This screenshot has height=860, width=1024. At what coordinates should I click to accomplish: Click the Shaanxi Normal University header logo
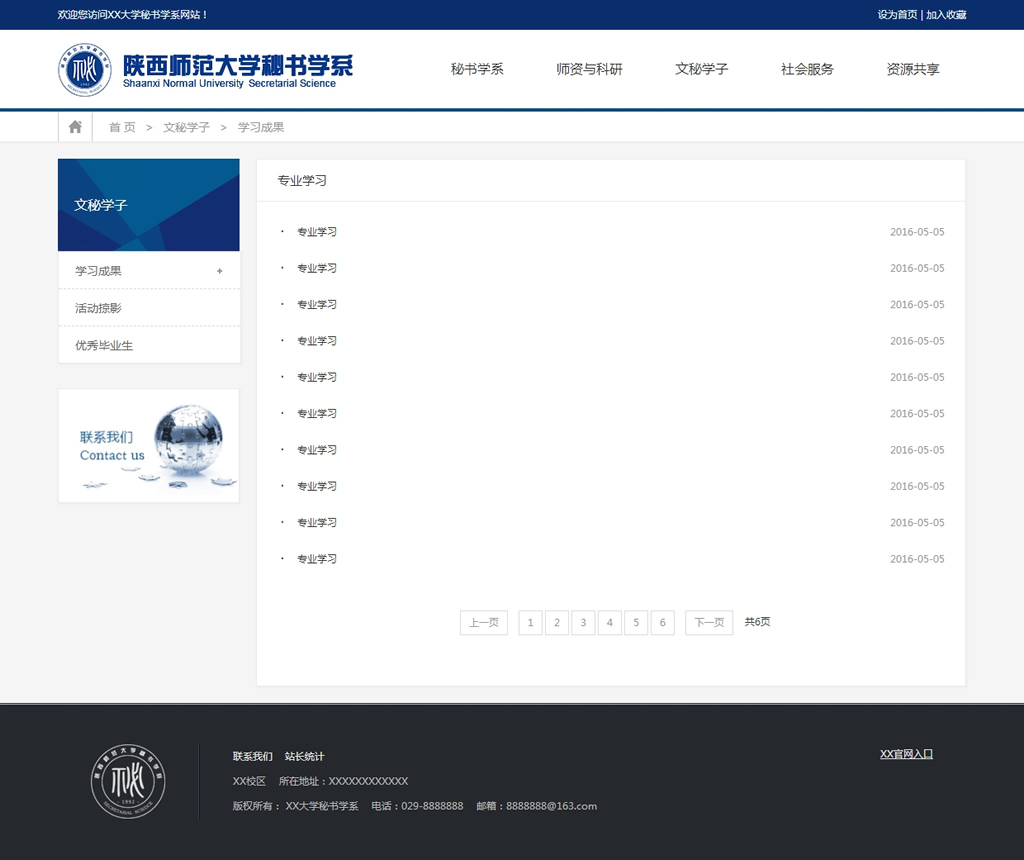205,70
